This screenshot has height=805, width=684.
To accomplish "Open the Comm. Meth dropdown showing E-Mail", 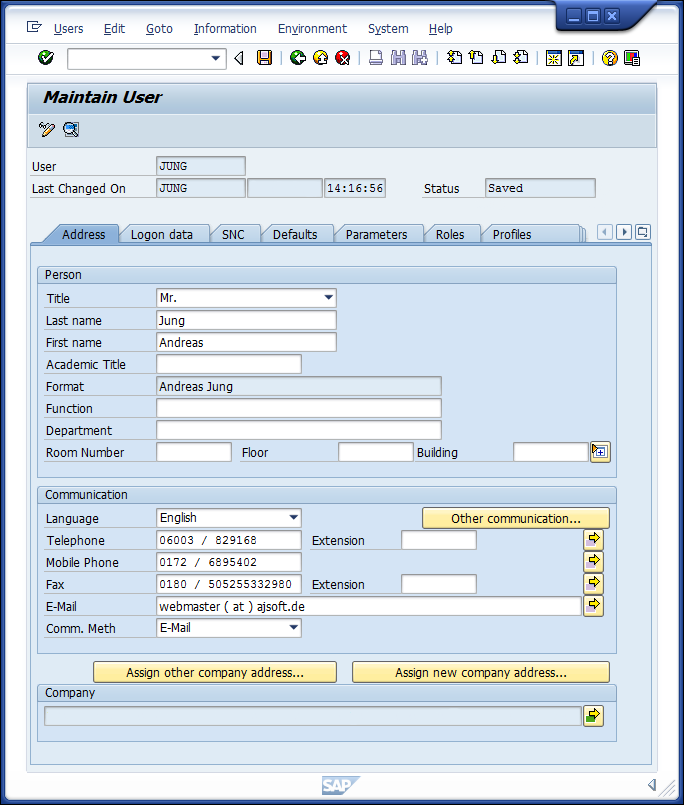I will click(294, 627).
